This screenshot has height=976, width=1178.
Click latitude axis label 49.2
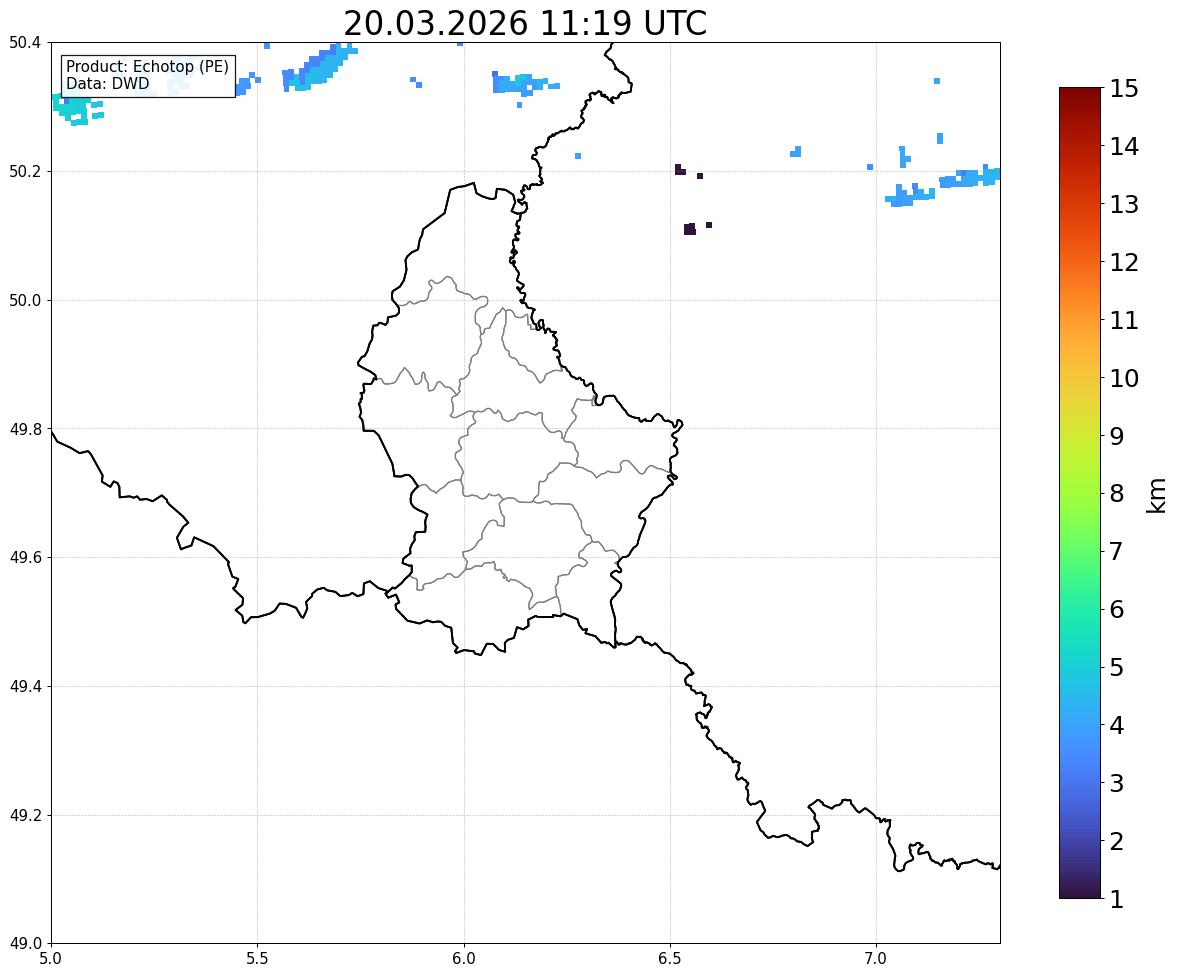tap(25, 815)
